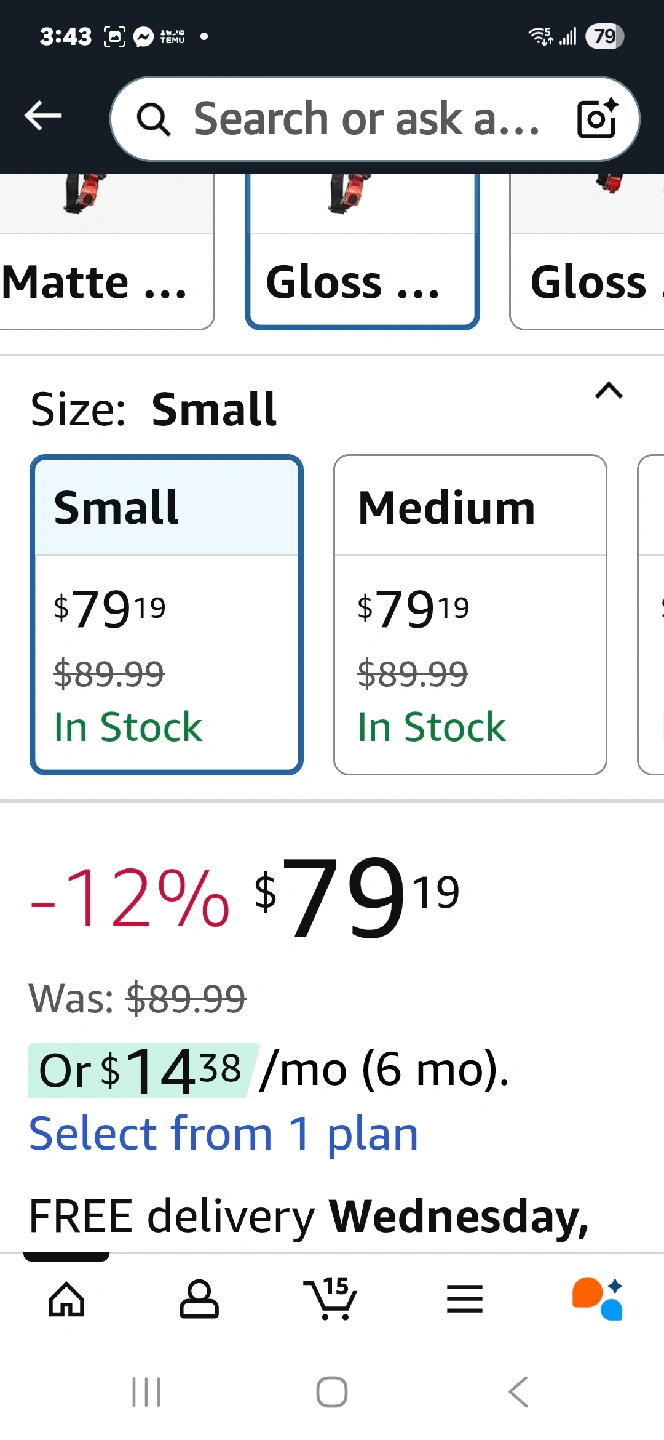This screenshot has width=664, height=1440.
Task: Open the account profile tab
Action: point(199,1299)
